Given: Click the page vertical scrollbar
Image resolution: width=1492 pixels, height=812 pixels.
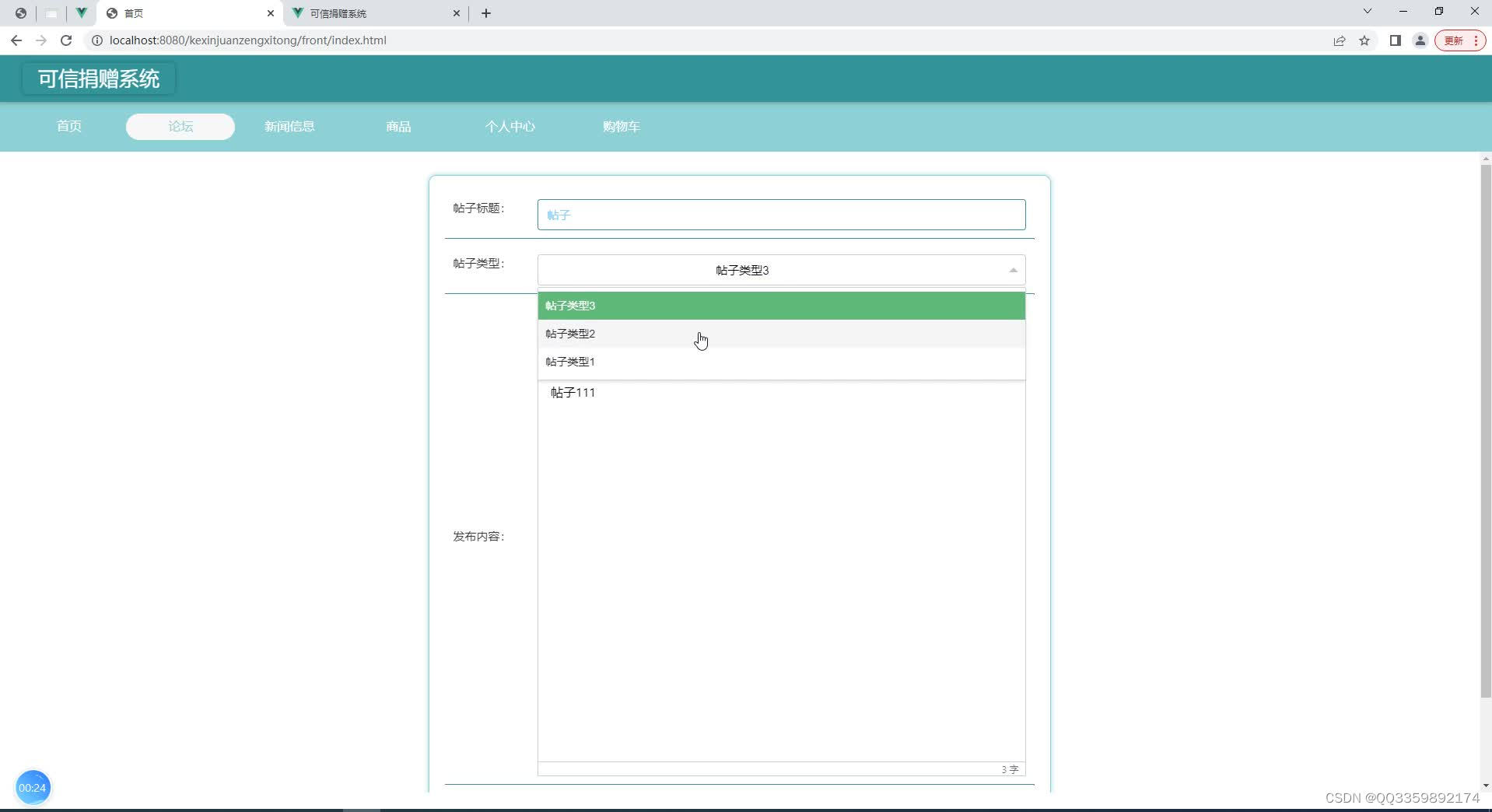Looking at the screenshot, I should coord(1486,430).
